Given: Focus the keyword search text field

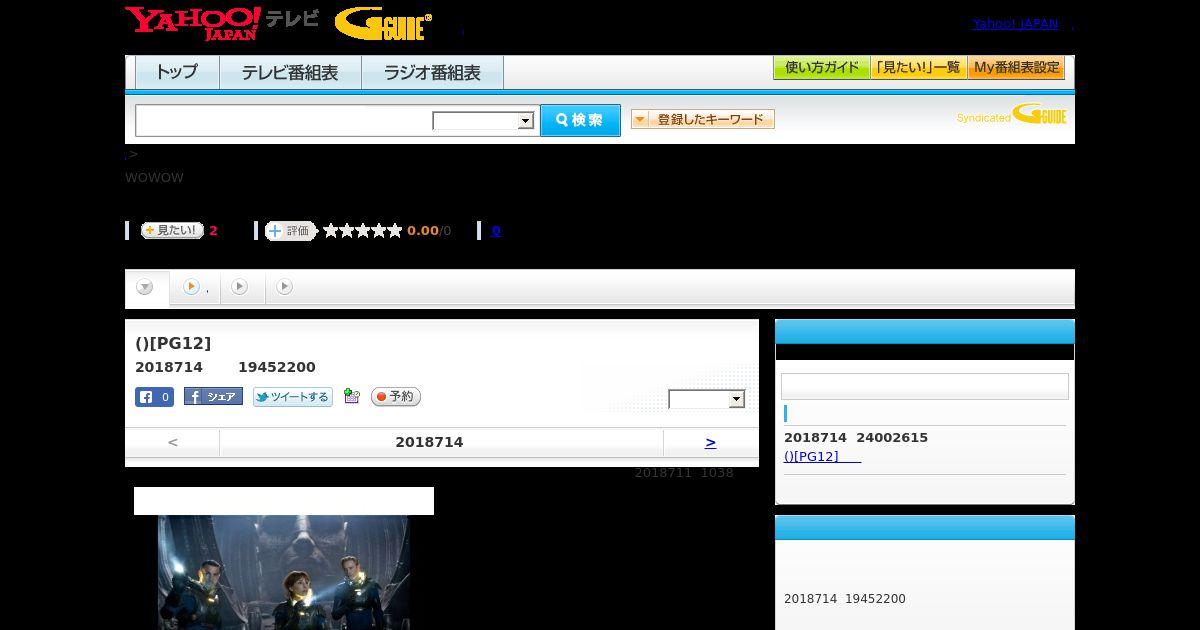Looking at the screenshot, I should [284, 120].
